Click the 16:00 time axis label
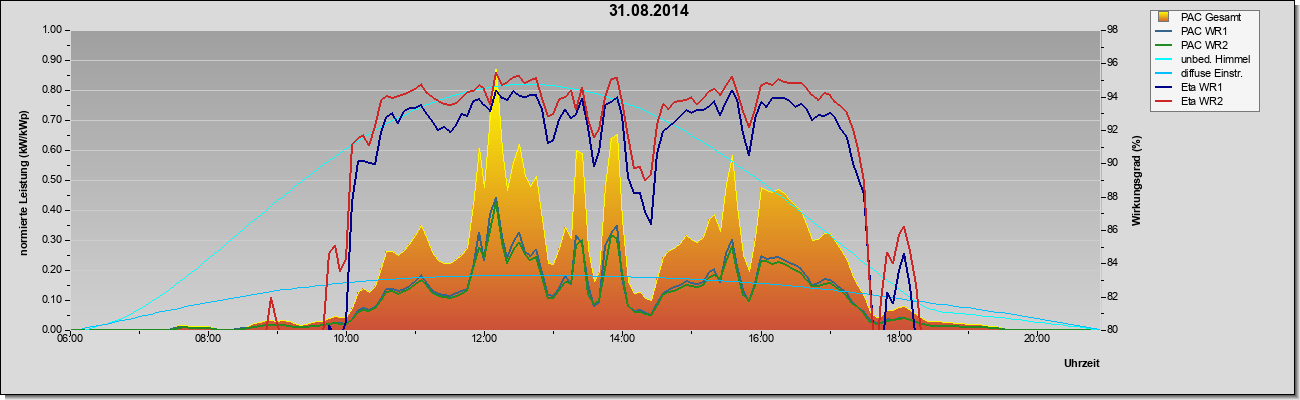 point(760,338)
